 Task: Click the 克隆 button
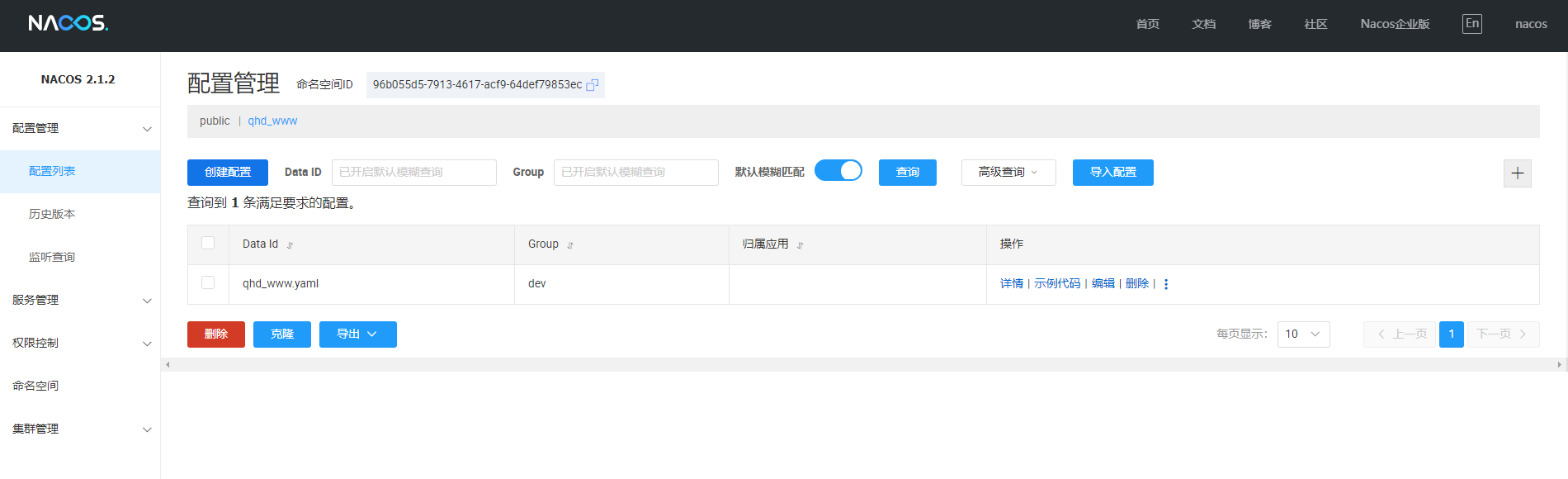coord(282,334)
